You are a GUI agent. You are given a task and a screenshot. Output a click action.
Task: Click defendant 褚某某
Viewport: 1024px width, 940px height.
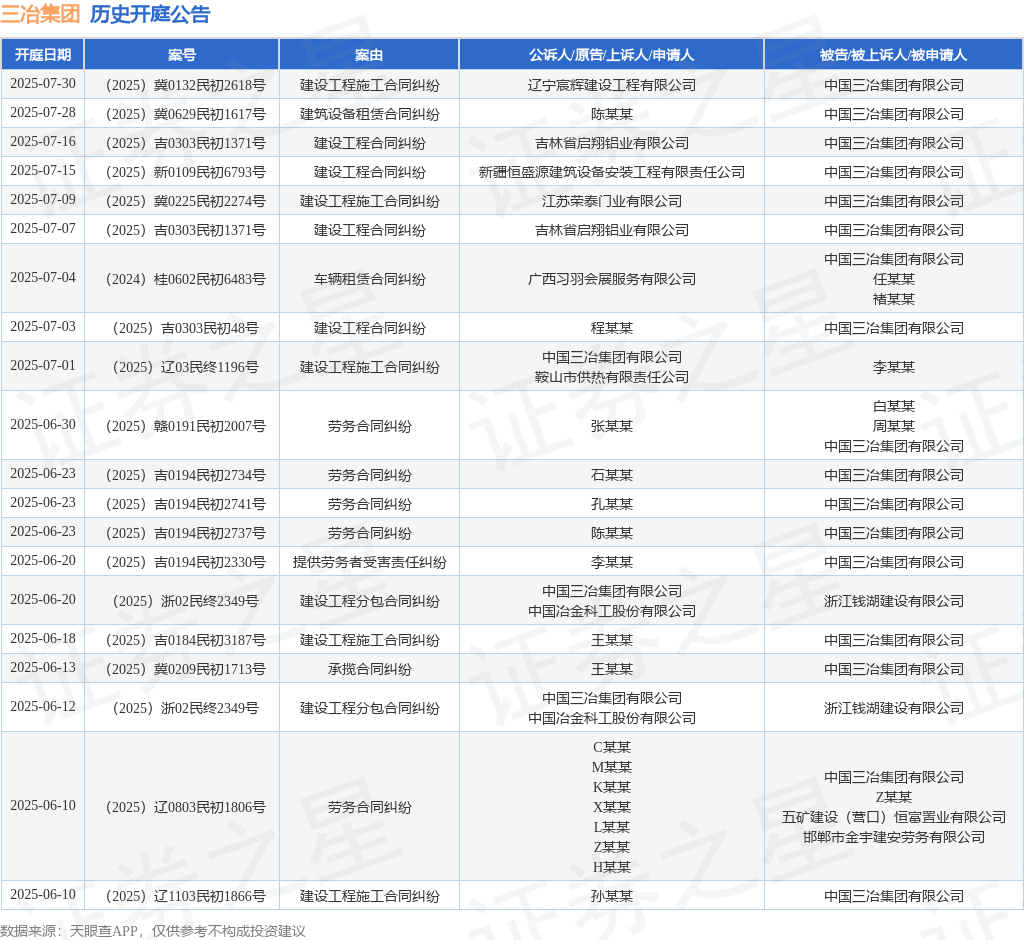894,299
